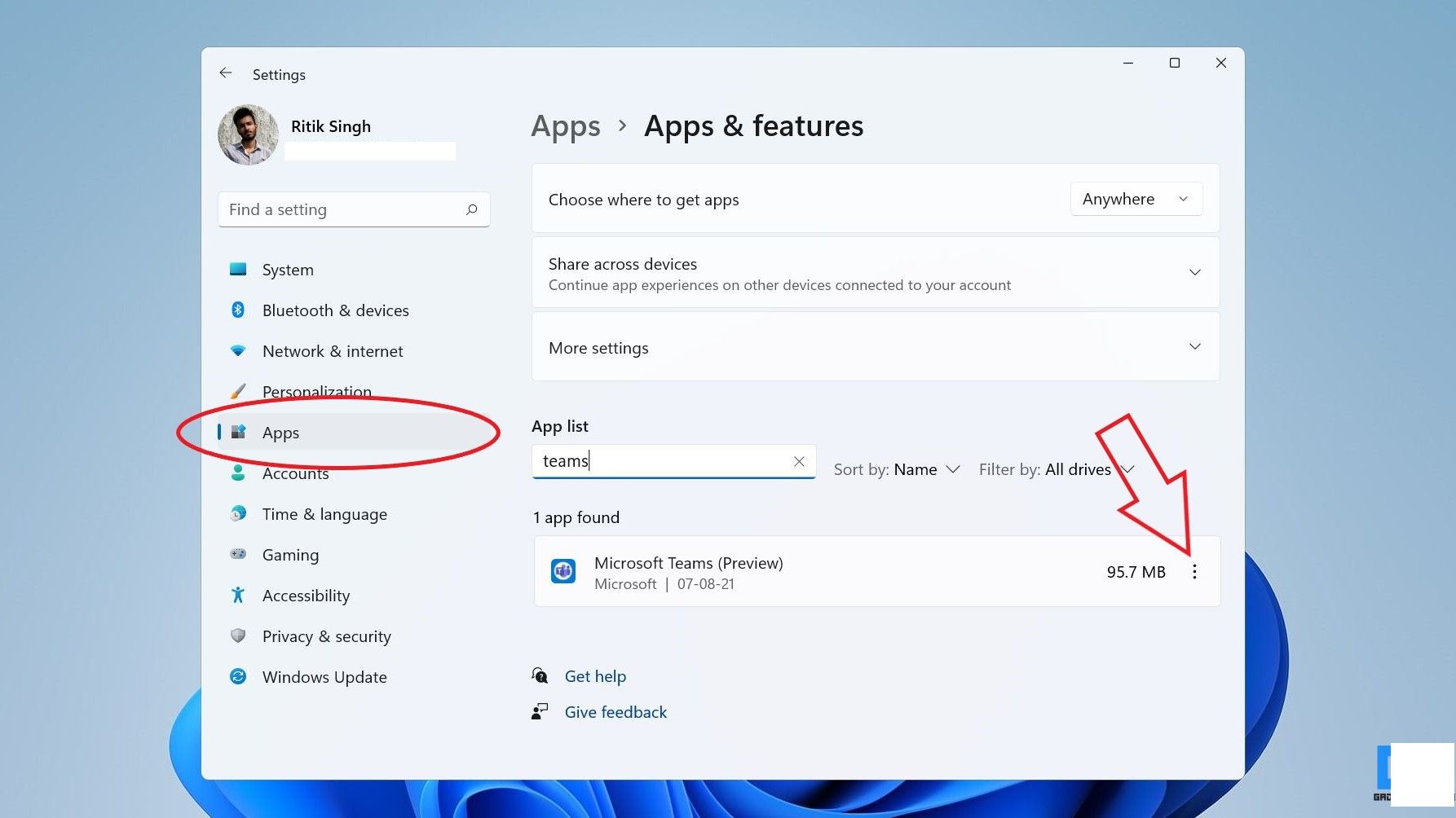Click Microsoft Teams (Preview) entry name
Image resolution: width=1456 pixels, height=818 pixels.
(688, 563)
